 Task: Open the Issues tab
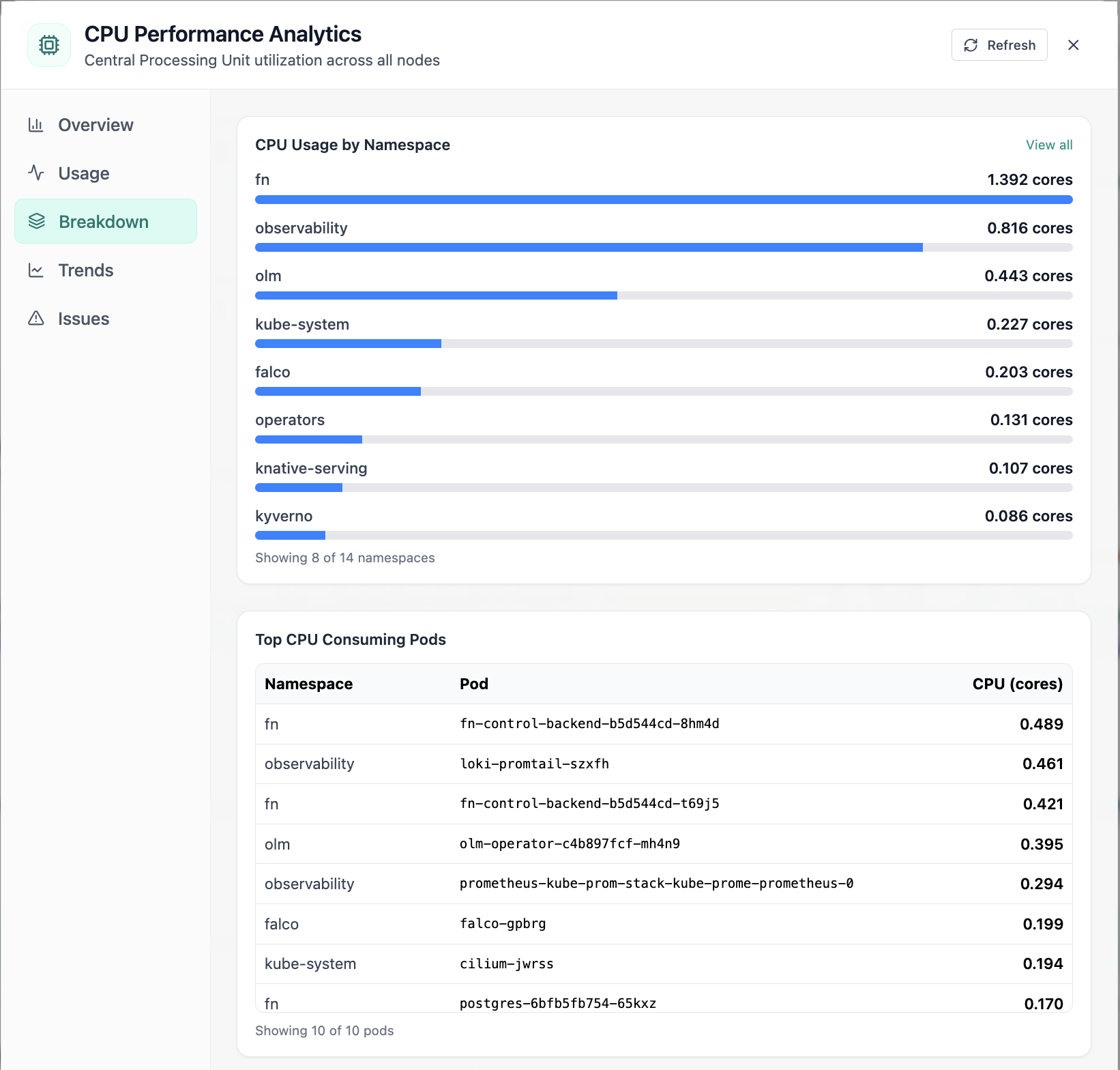[106, 319]
